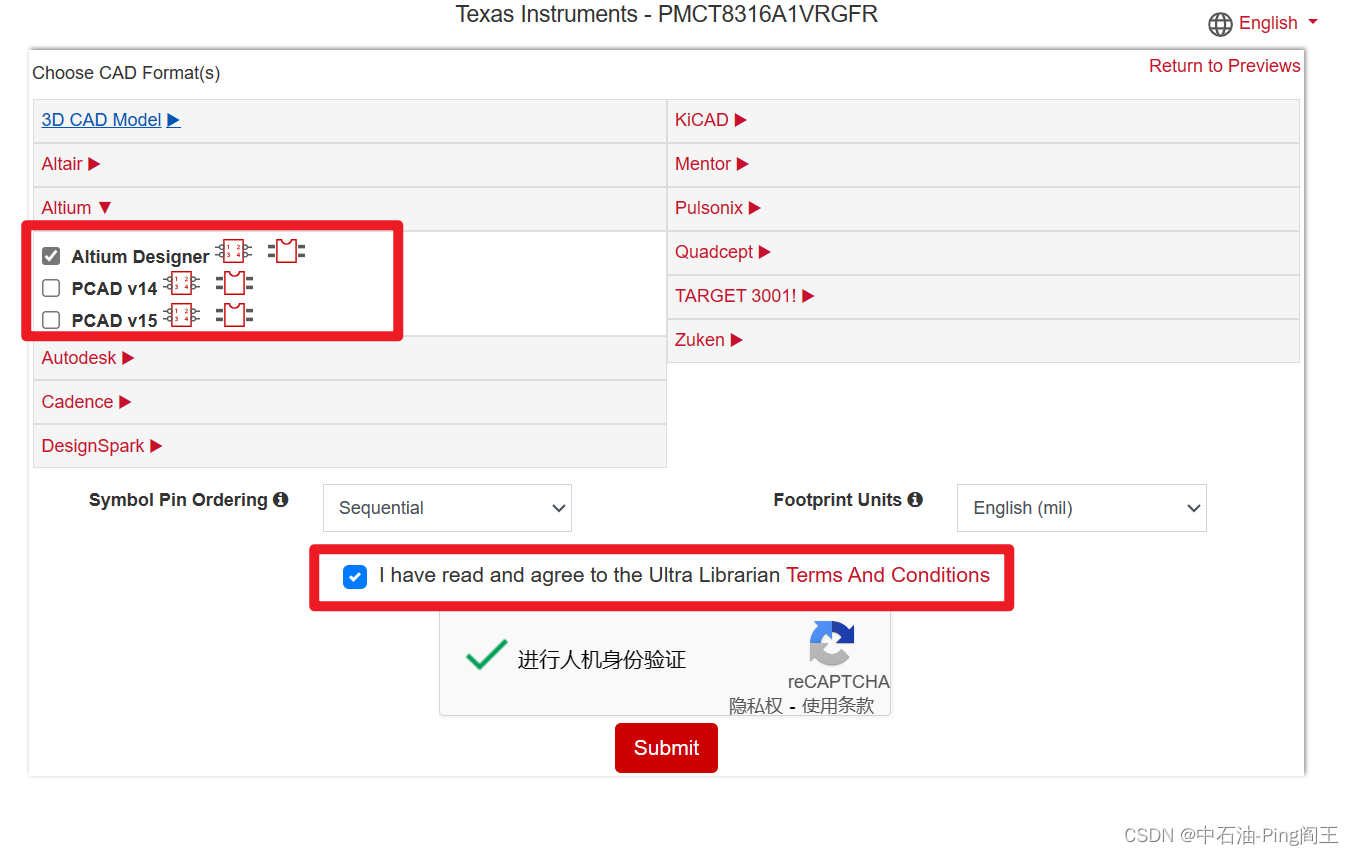Viewport: 1354px width, 855px height.
Task: Click the footprint icon beside PCAD v15
Action: pyautogui.click(x=235, y=315)
